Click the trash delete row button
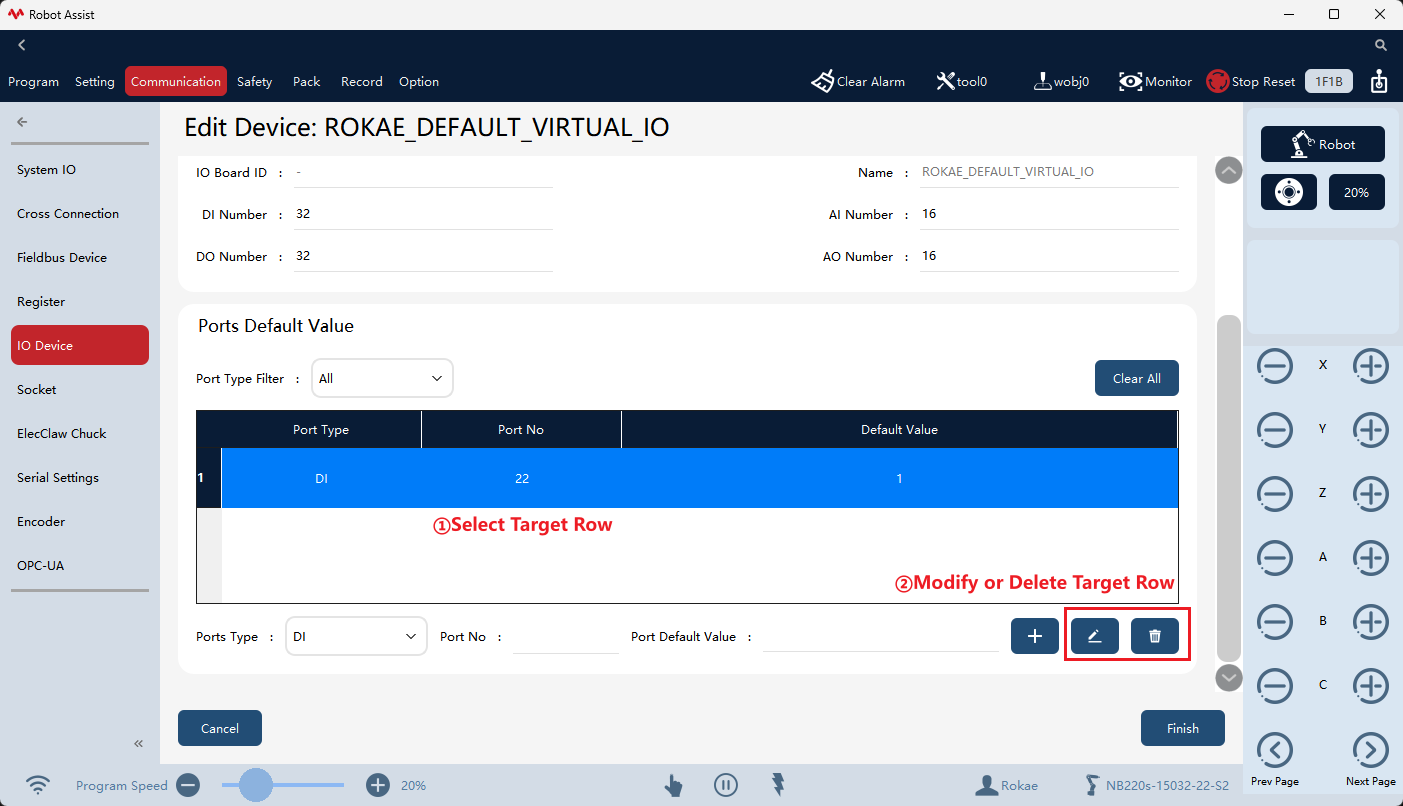The height and width of the screenshot is (806, 1403). pos(1155,636)
